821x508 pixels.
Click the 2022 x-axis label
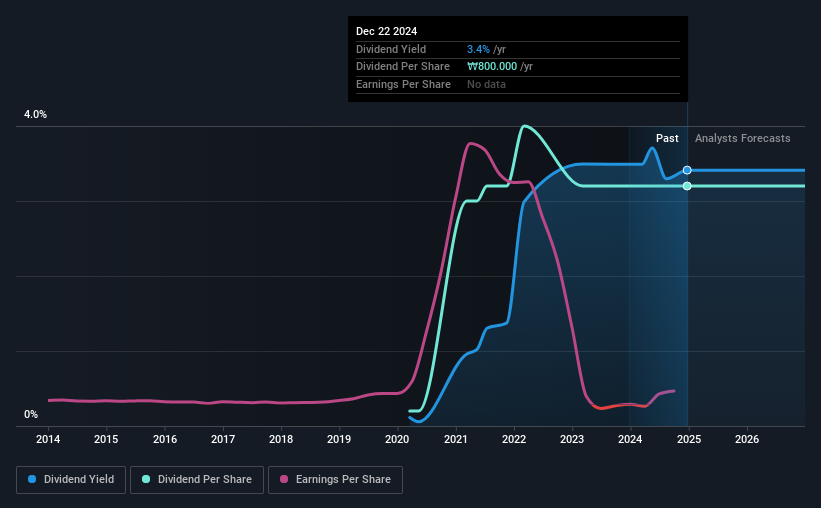pyautogui.click(x=514, y=439)
